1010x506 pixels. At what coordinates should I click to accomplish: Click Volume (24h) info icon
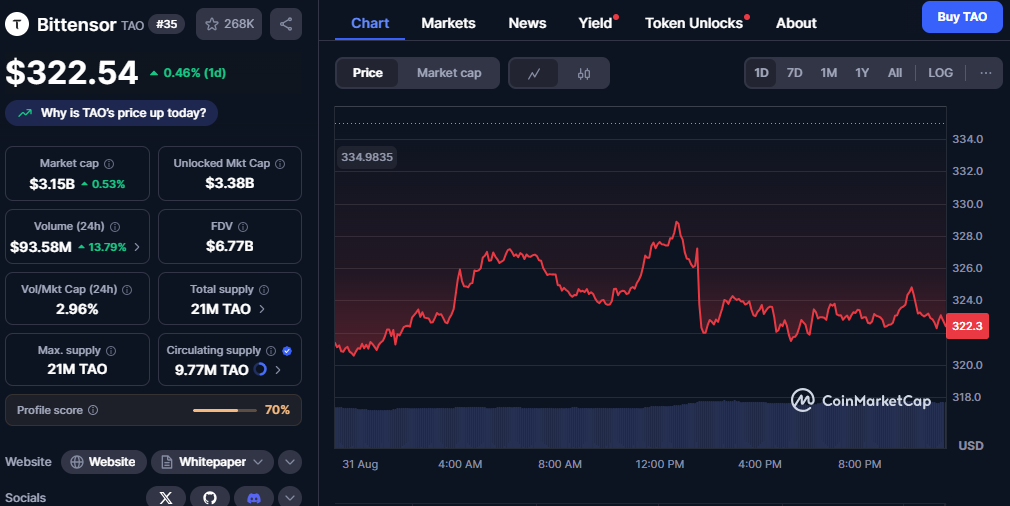click(x=115, y=227)
